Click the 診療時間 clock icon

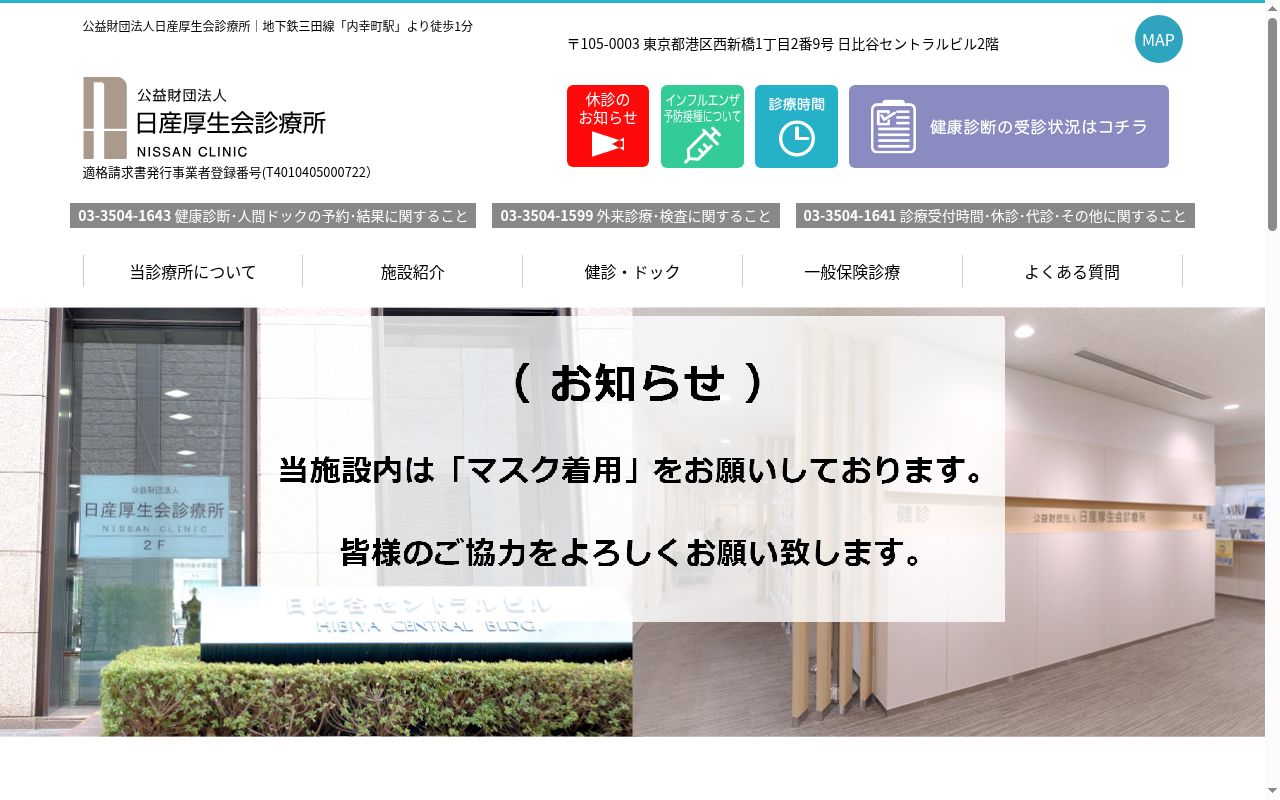(x=796, y=126)
